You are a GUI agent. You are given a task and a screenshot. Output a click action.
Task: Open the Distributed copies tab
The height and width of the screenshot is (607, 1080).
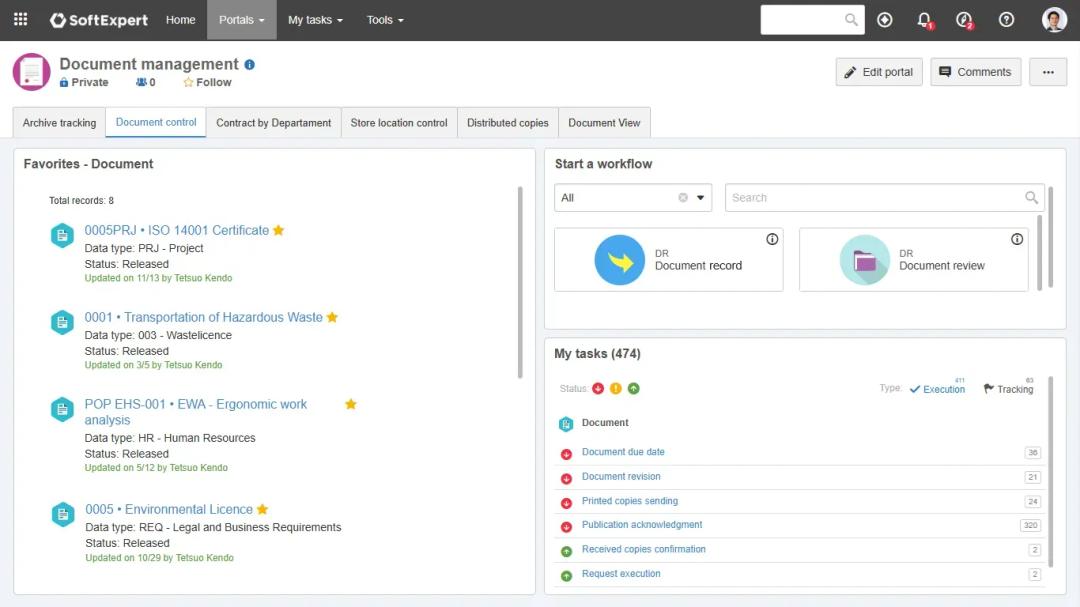click(x=507, y=123)
